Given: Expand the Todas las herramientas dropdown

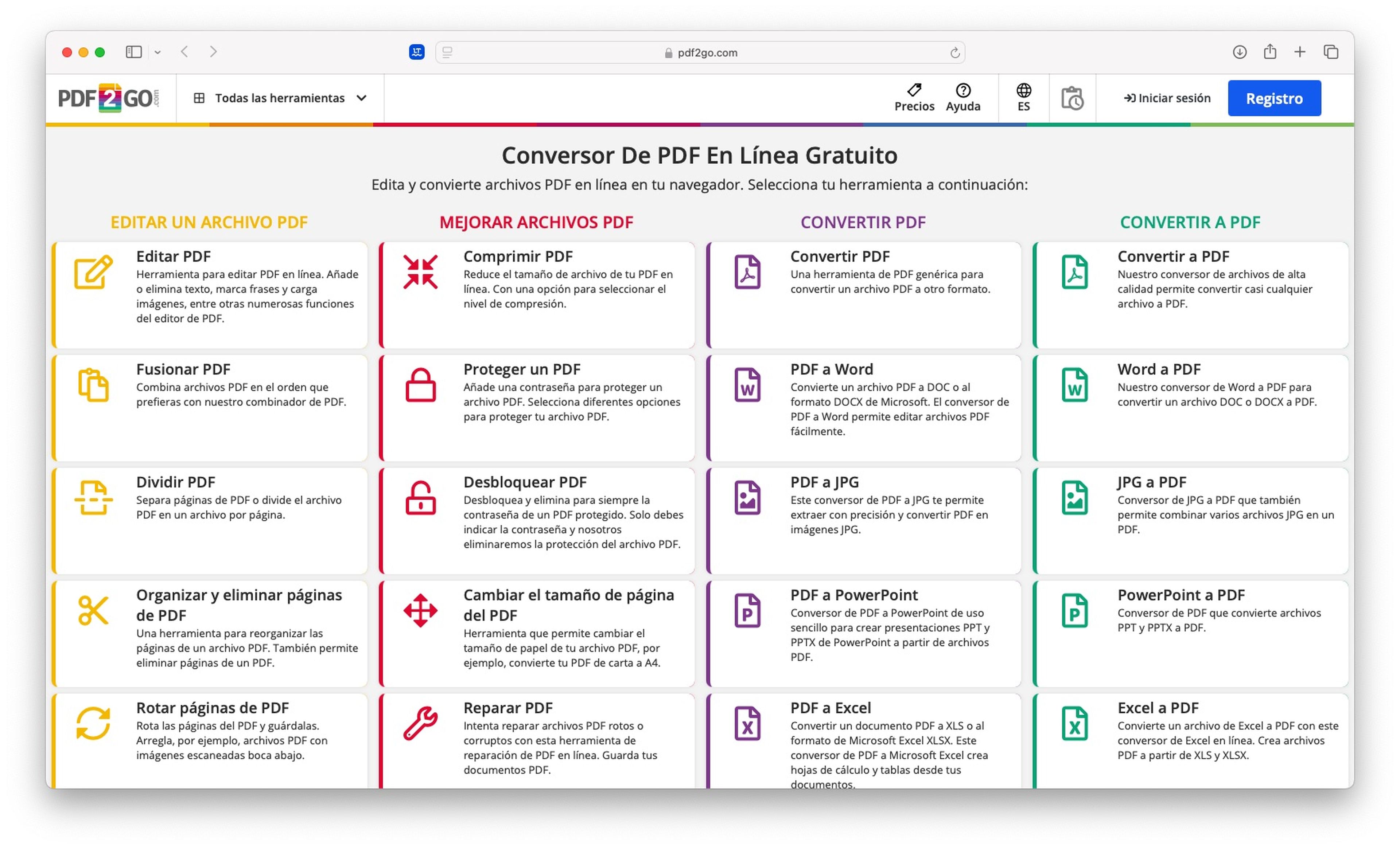Looking at the screenshot, I should (280, 98).
